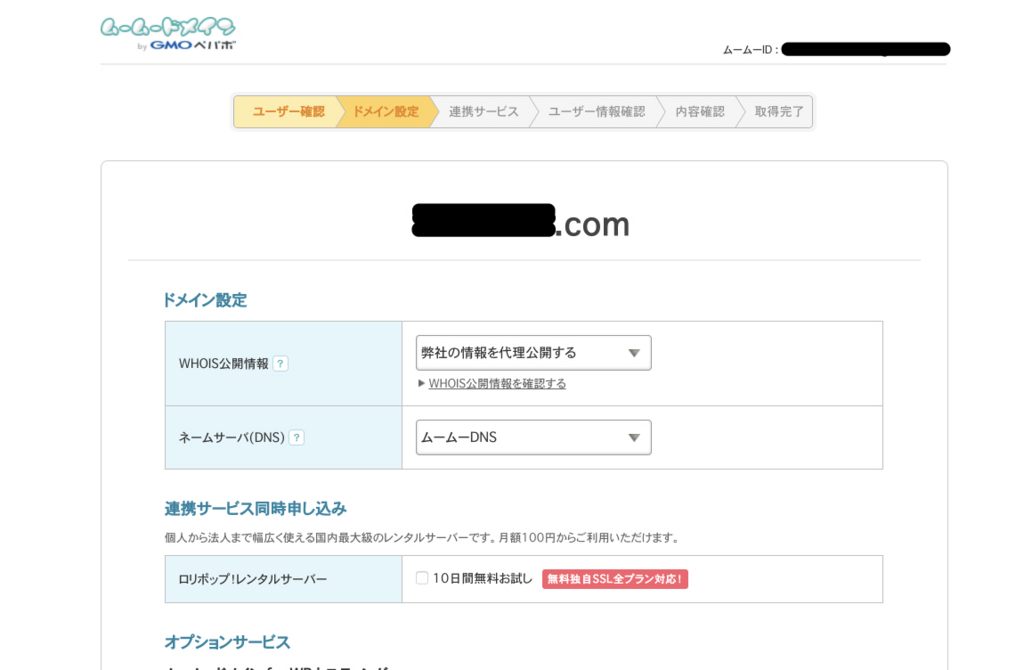1024x670 pixels.
Task: Click the ロリポップ!レンタルサーバー row label
Action: [x=253, y=579]
